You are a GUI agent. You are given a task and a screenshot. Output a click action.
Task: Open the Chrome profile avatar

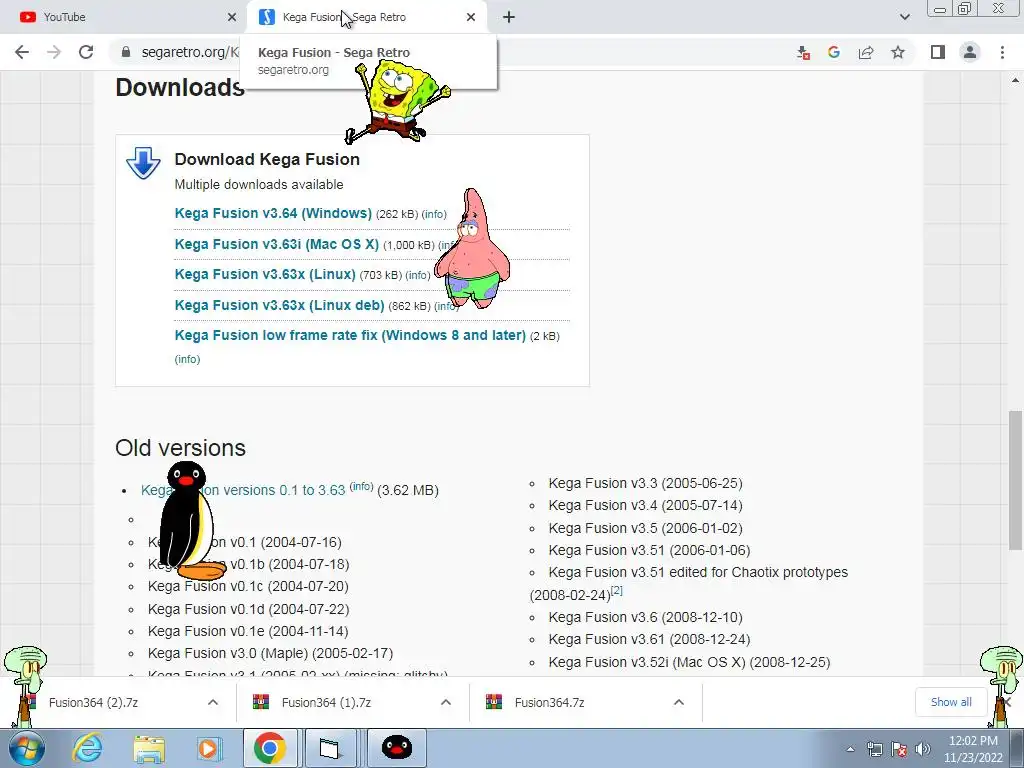[970, 52]
